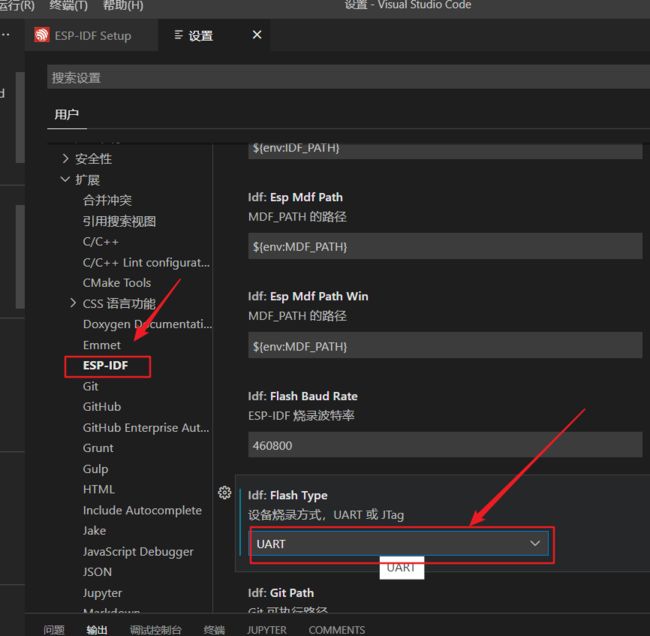Select Emmet in the settings tree
Image resolution: width=650 pixels, height=636 pixels.
coord(102,345)
